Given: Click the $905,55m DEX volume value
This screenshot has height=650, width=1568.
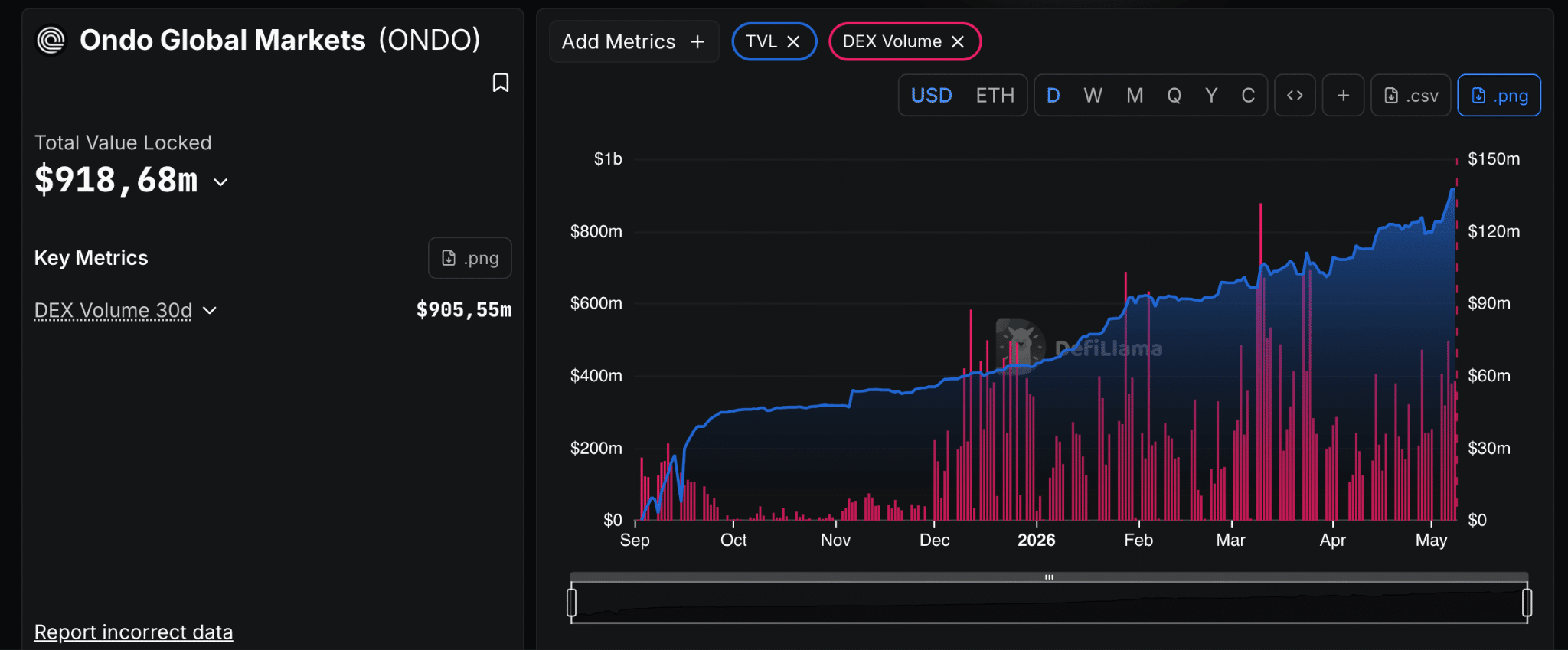Looking at the screenshot, I should [x=464, y=310].
